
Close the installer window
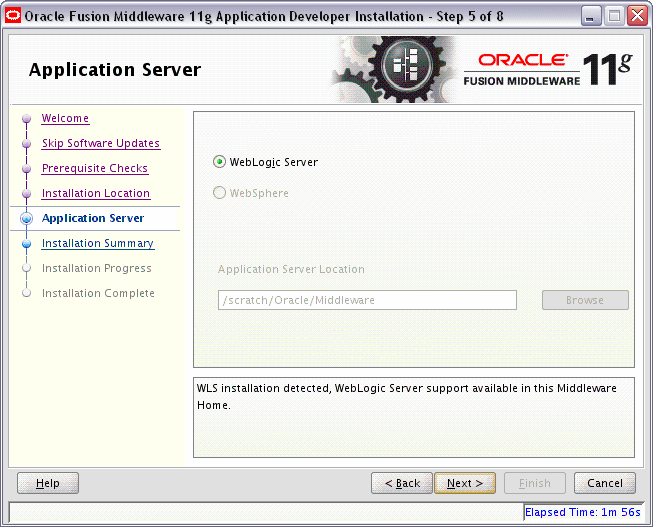click(x=637, y=16)
